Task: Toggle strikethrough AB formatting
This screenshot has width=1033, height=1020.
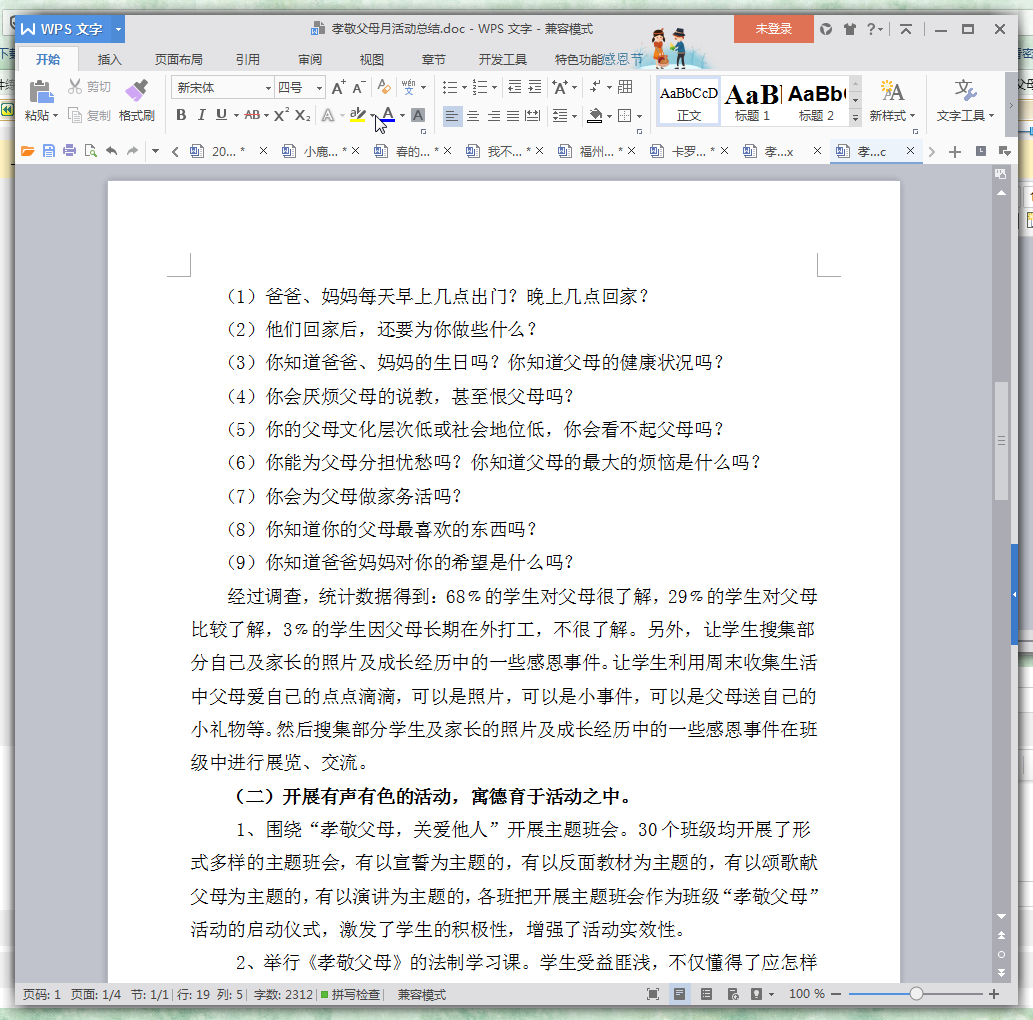Action: pos(252,115)
